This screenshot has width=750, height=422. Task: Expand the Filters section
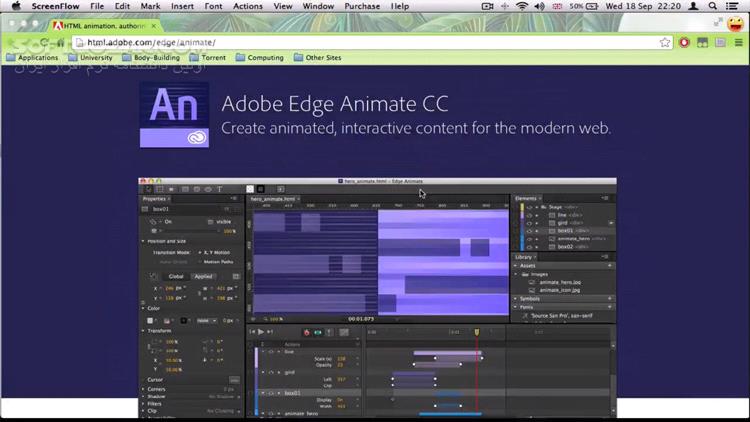point(143,403)
